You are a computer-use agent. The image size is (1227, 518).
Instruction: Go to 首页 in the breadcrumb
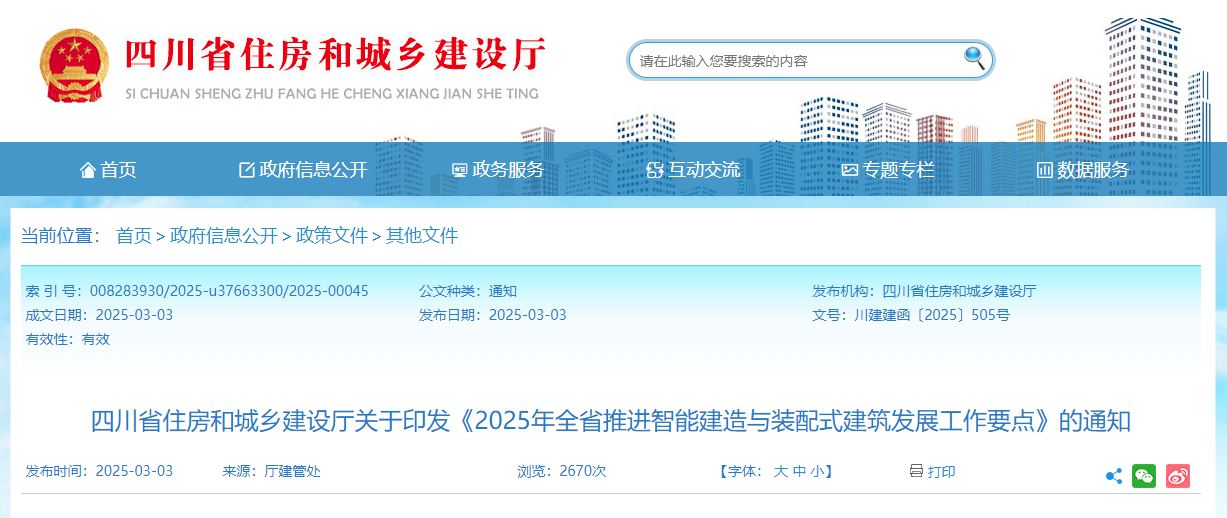(134, 236)
